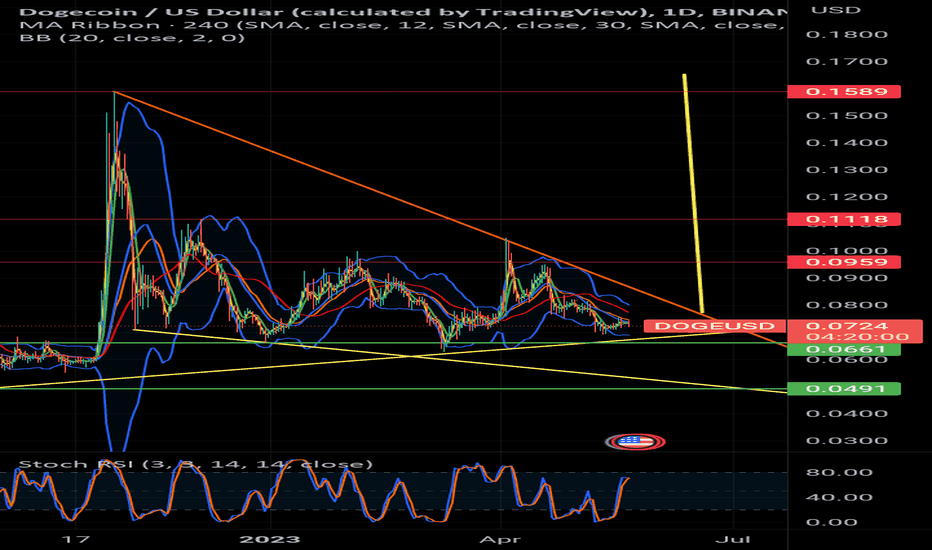Click the 0.1589 red price label
This screenshot has height=550, width=932.
click(x=843, y=92)
